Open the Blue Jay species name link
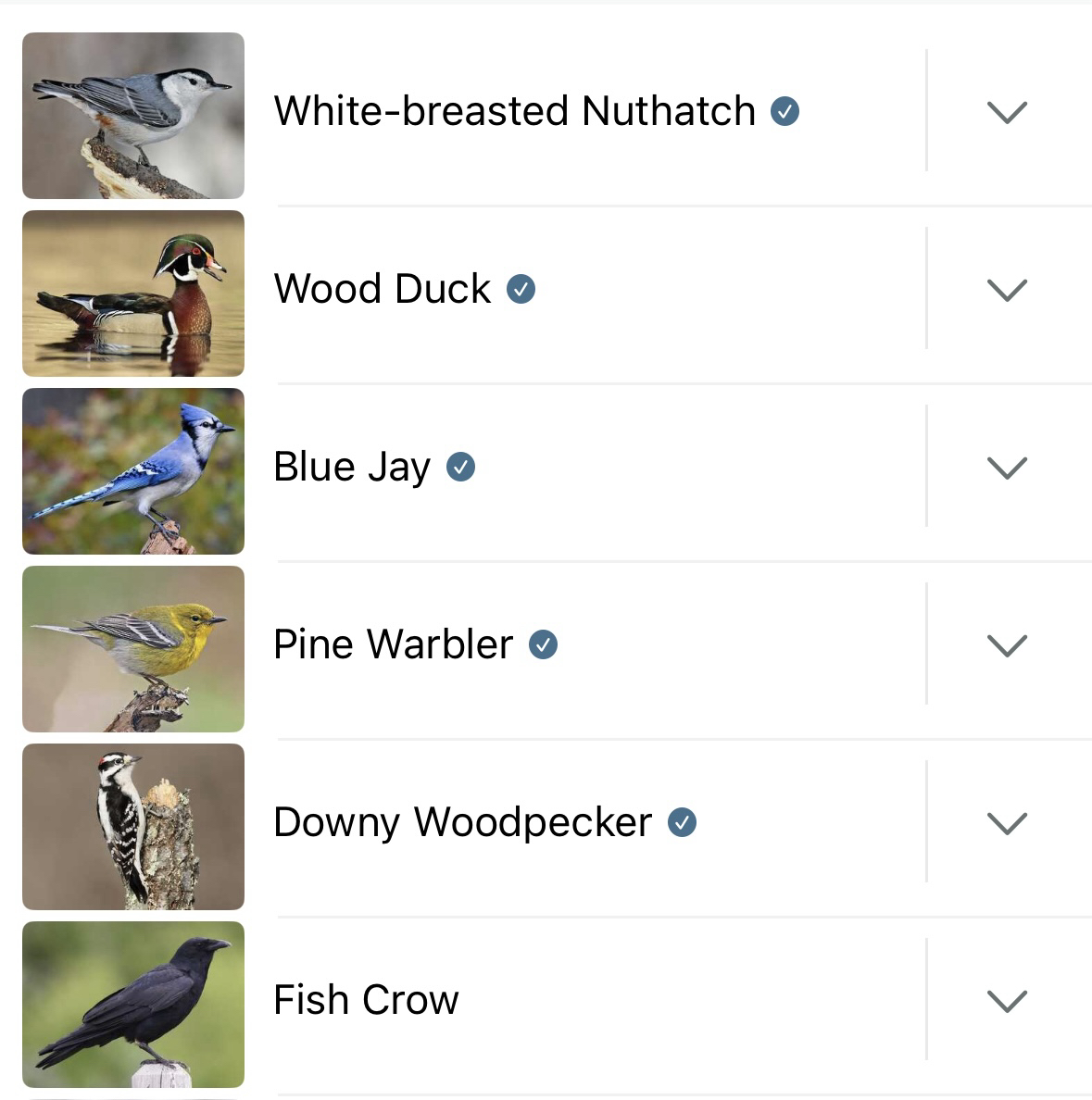 pyautogui.click(x=352, y=467)
